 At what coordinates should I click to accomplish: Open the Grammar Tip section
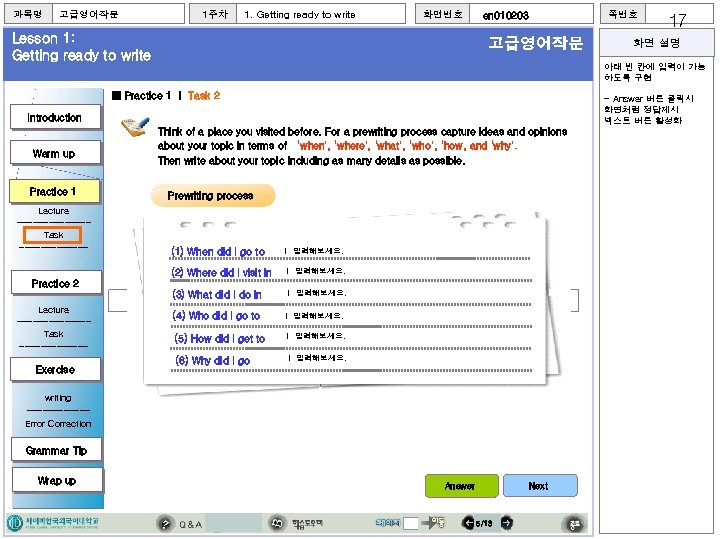[56, 450]
